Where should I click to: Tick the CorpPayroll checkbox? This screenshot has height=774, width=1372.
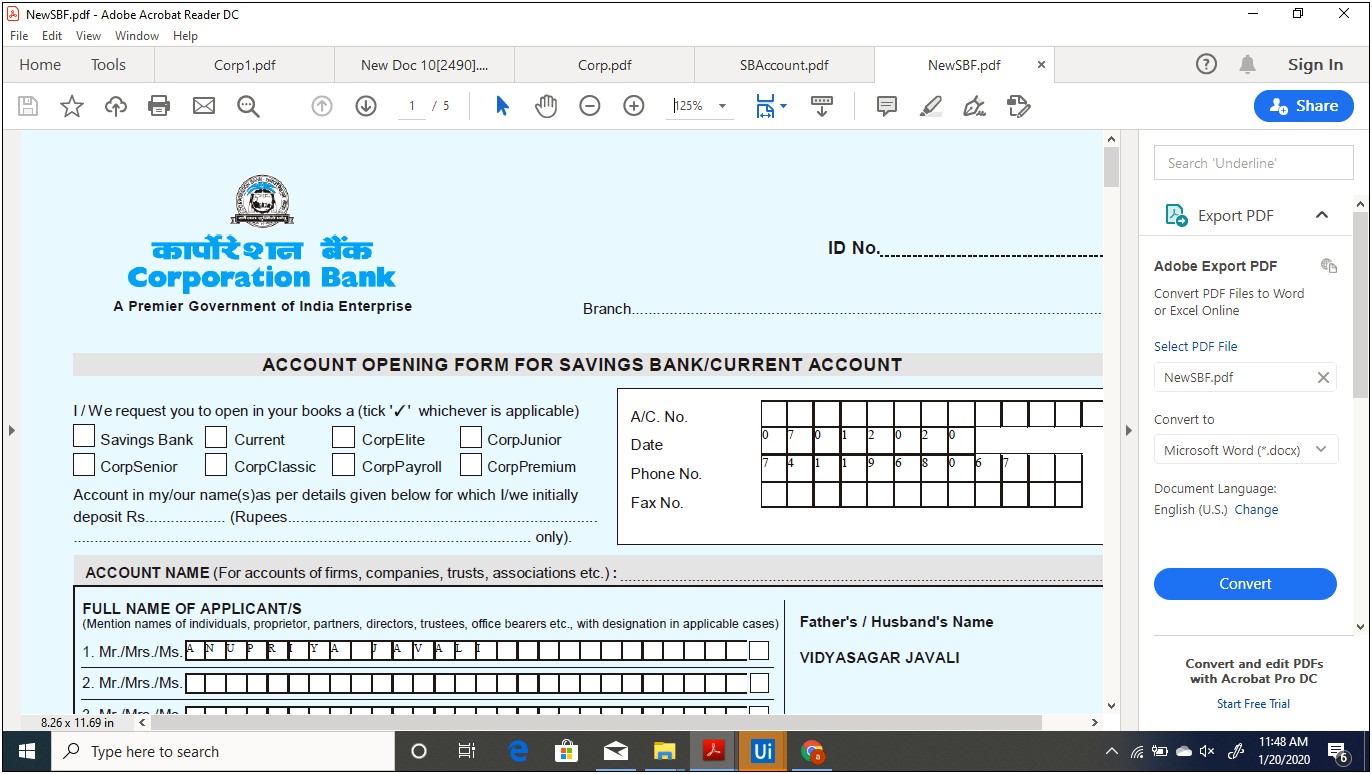coord(344,464)
